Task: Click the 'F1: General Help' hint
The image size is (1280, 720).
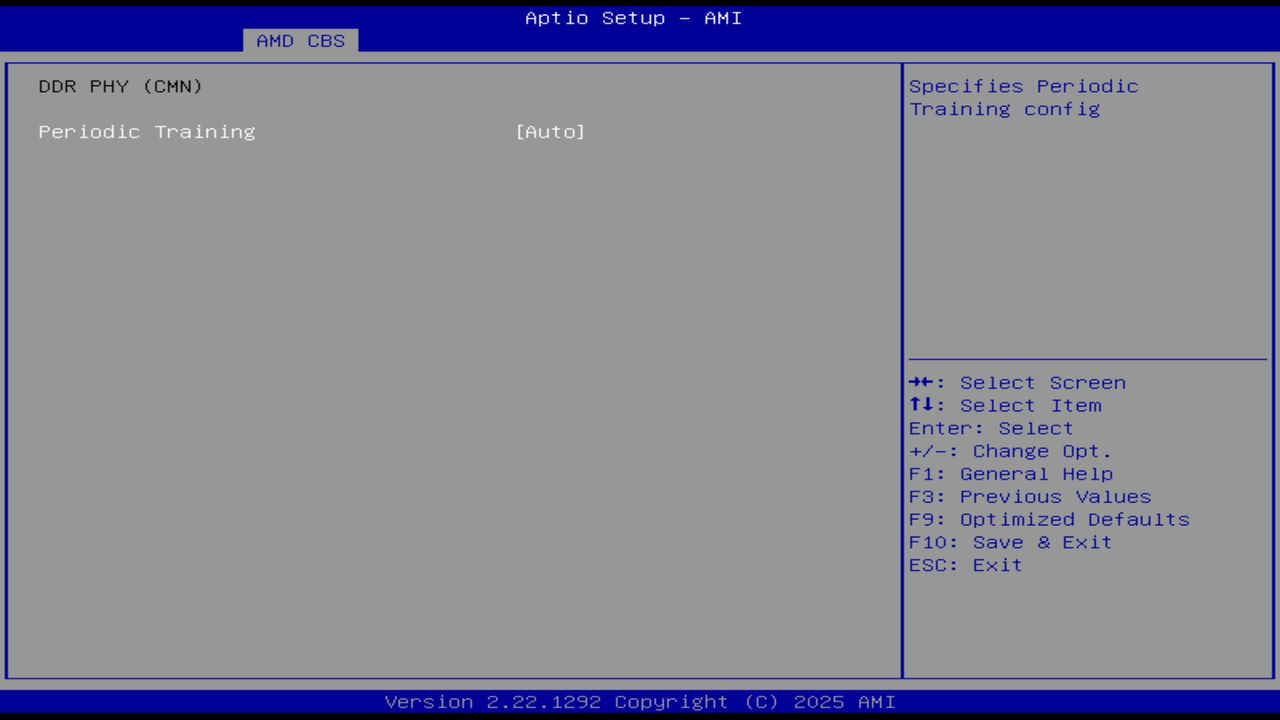Action: pyautogui.click(x=1011, y=474)
